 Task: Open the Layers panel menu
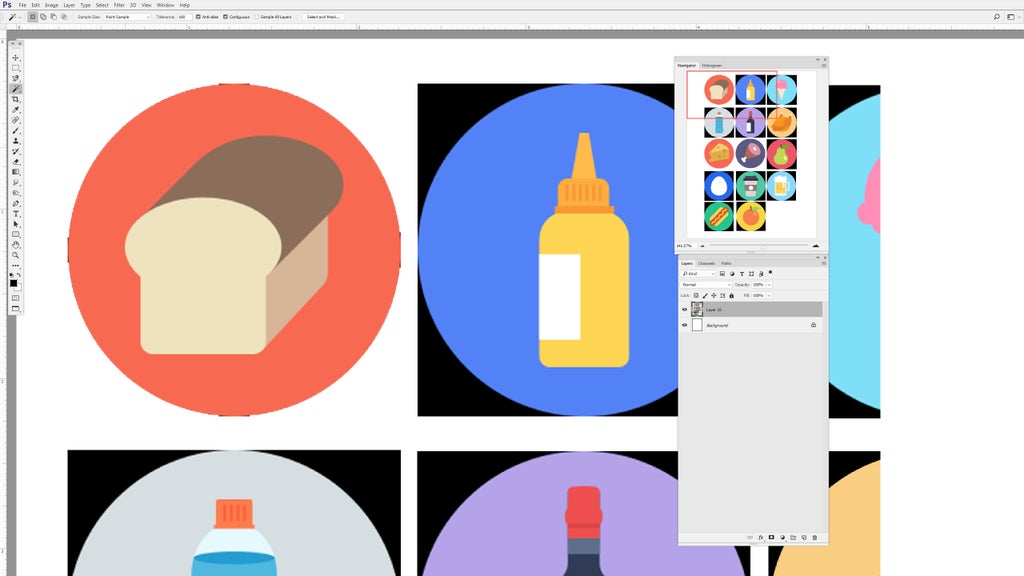[x=824, y=263]
